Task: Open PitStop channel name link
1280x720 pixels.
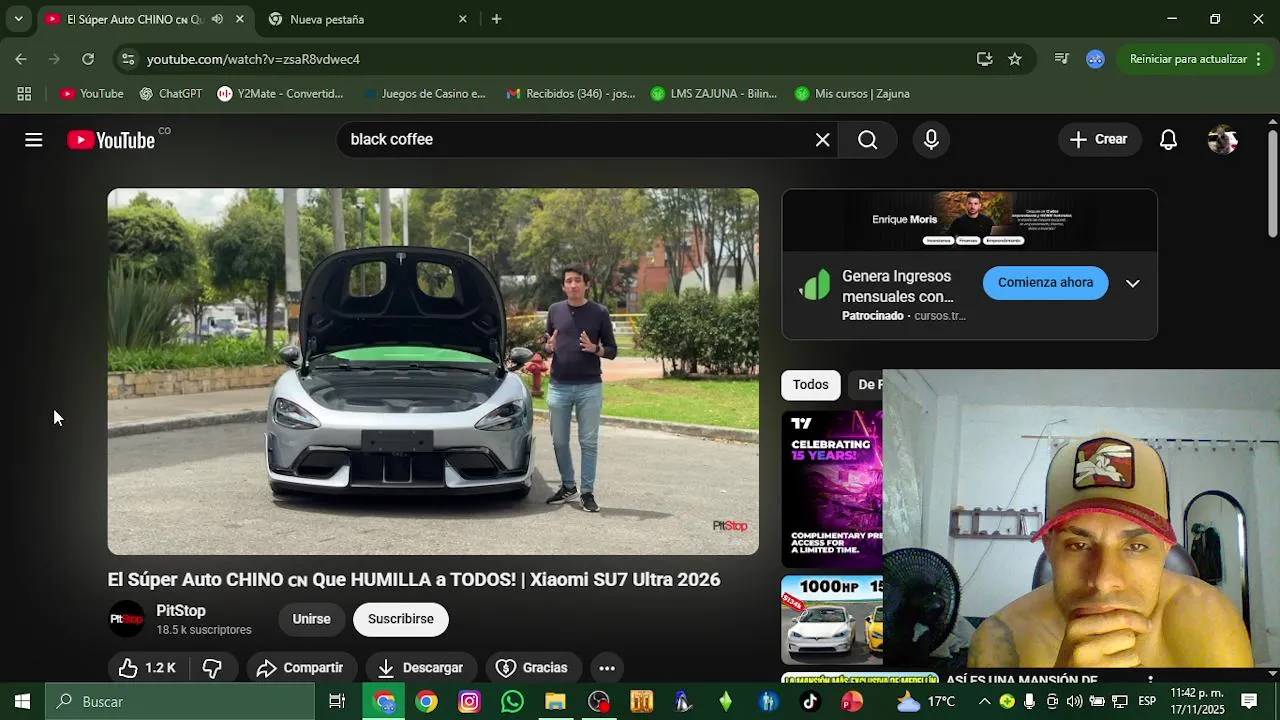Action: [x=181, y=611]
